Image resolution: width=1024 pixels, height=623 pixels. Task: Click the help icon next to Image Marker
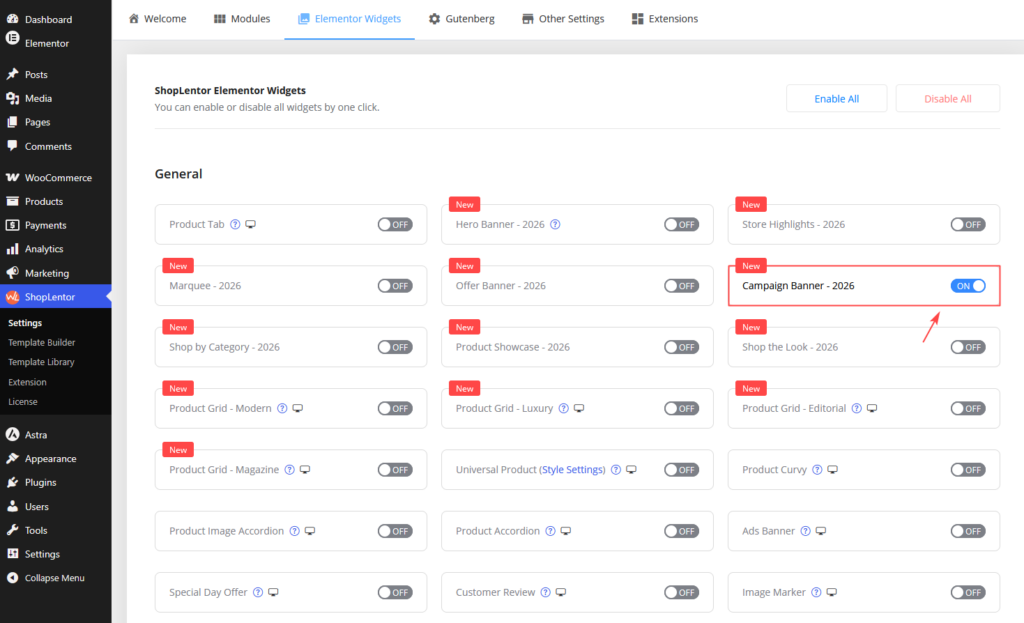click(x=816, y=592)
